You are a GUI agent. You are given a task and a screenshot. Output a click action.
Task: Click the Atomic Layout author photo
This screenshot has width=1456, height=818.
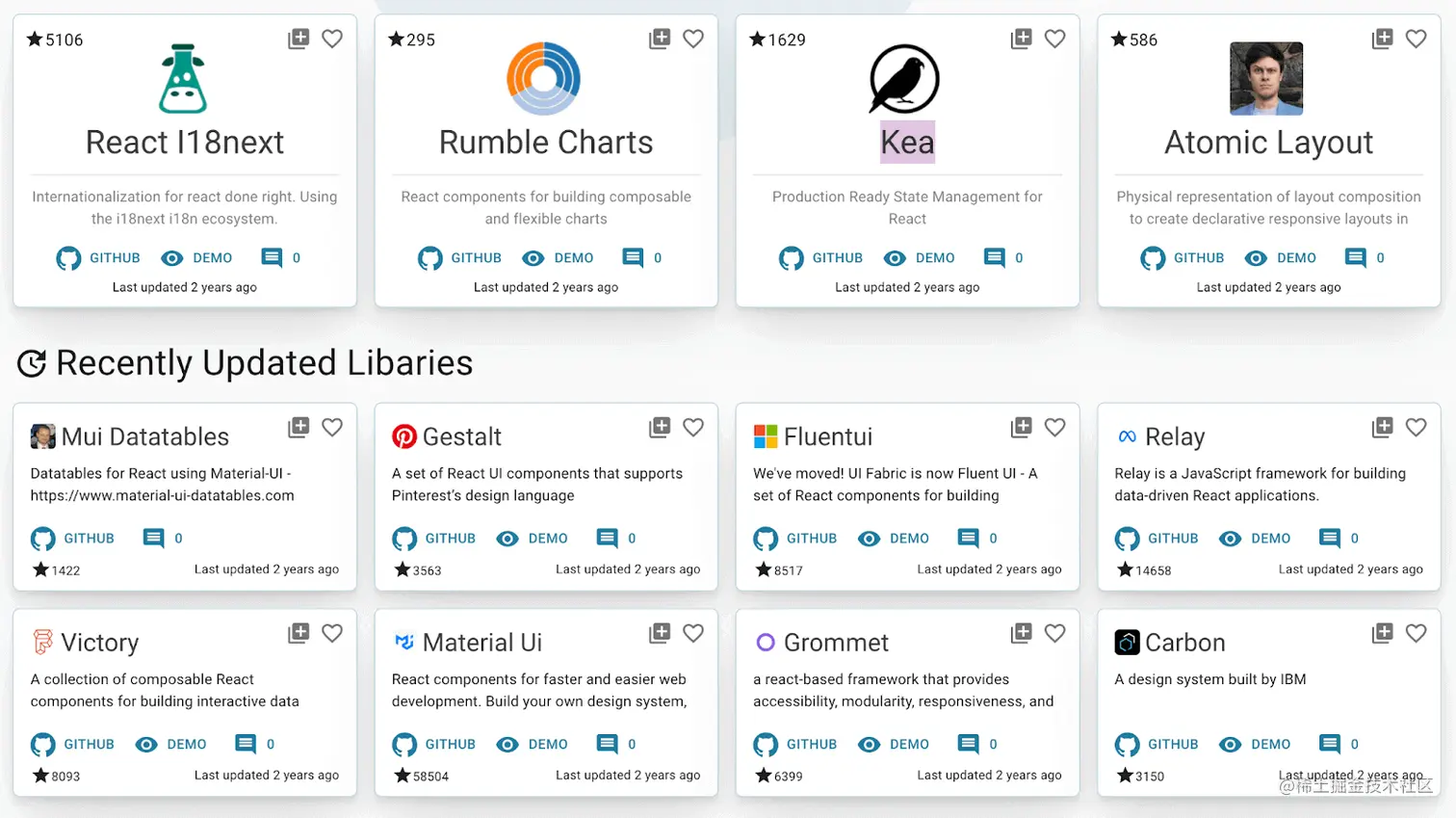coord(1266,79)
